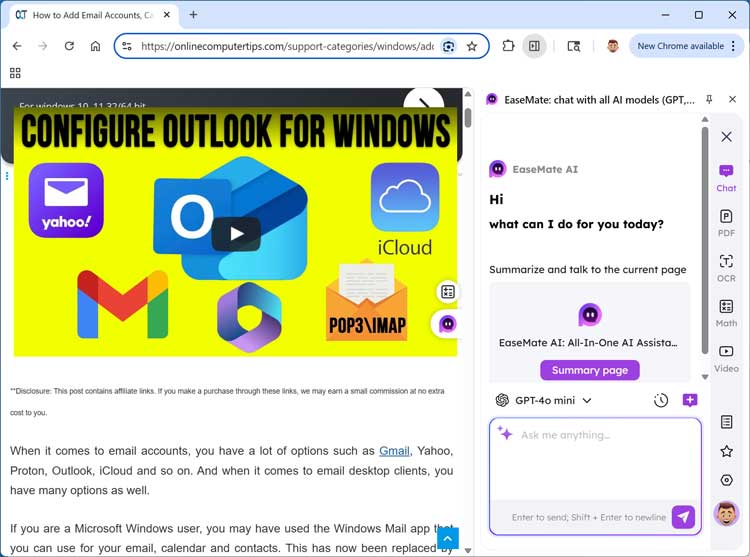Select the How to Add Email Accounts tab

click(x=93, y=15)
